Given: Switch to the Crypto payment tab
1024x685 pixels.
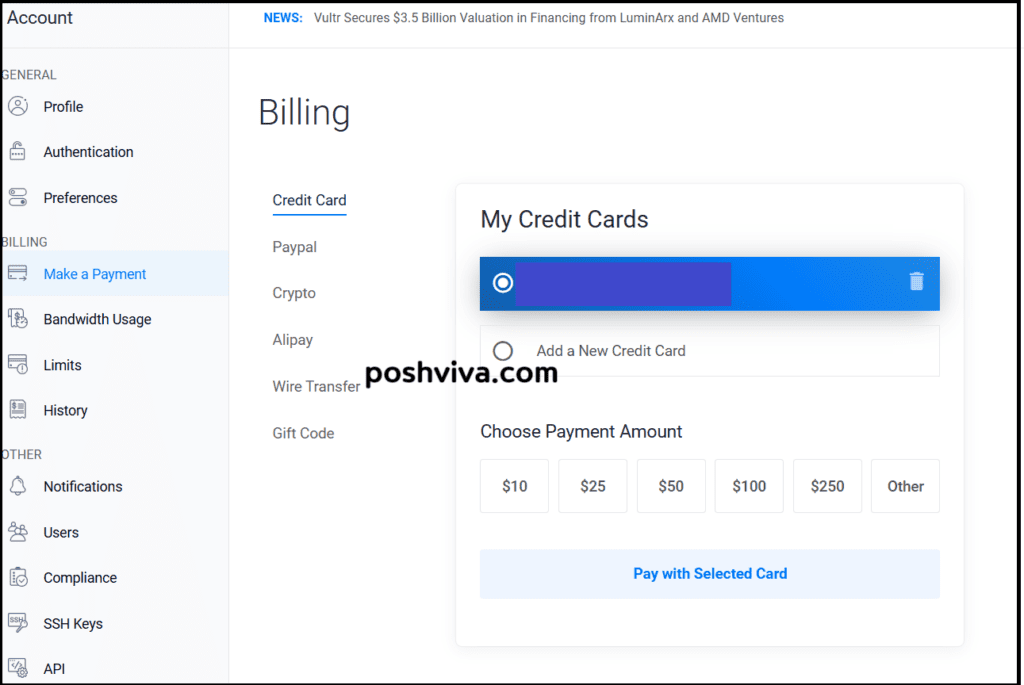Looking at the screenshot, I should click(294, 293).
